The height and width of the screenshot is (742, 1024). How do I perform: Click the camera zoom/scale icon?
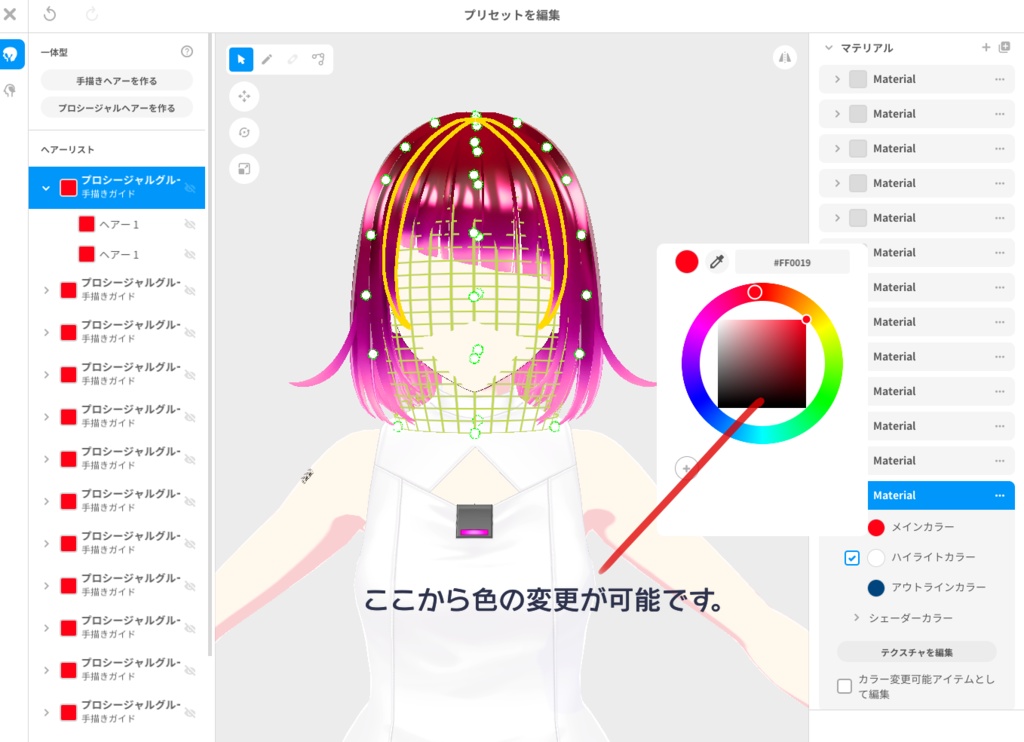pyautogui.click(x=243, y=168)
